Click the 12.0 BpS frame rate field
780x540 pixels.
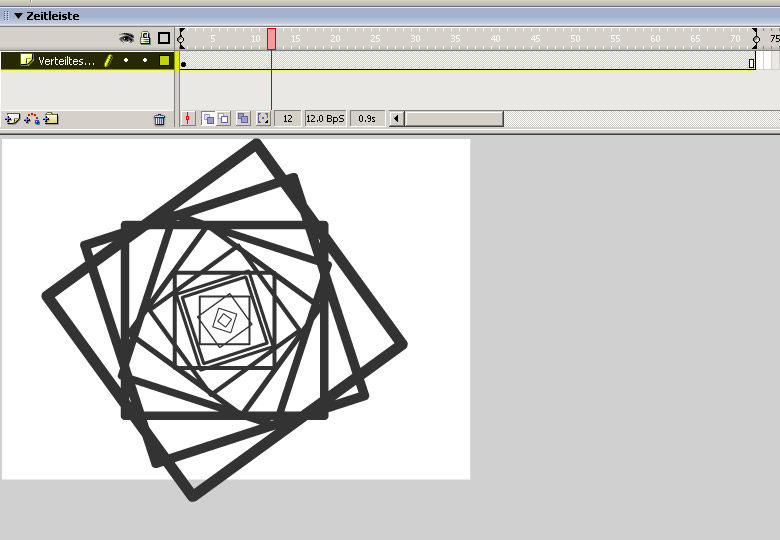pyautogui.click(x=325, y=118)
